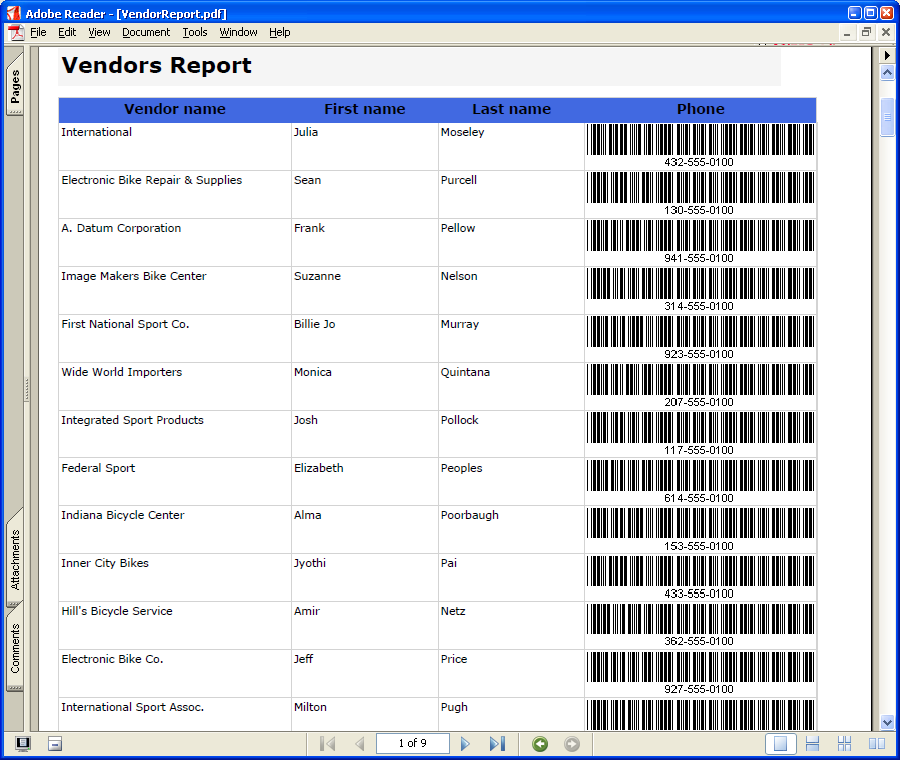The image size is (900, 760).
Task: Select Hill's Bicycle Service text
Action: click(x=117, y=611)
